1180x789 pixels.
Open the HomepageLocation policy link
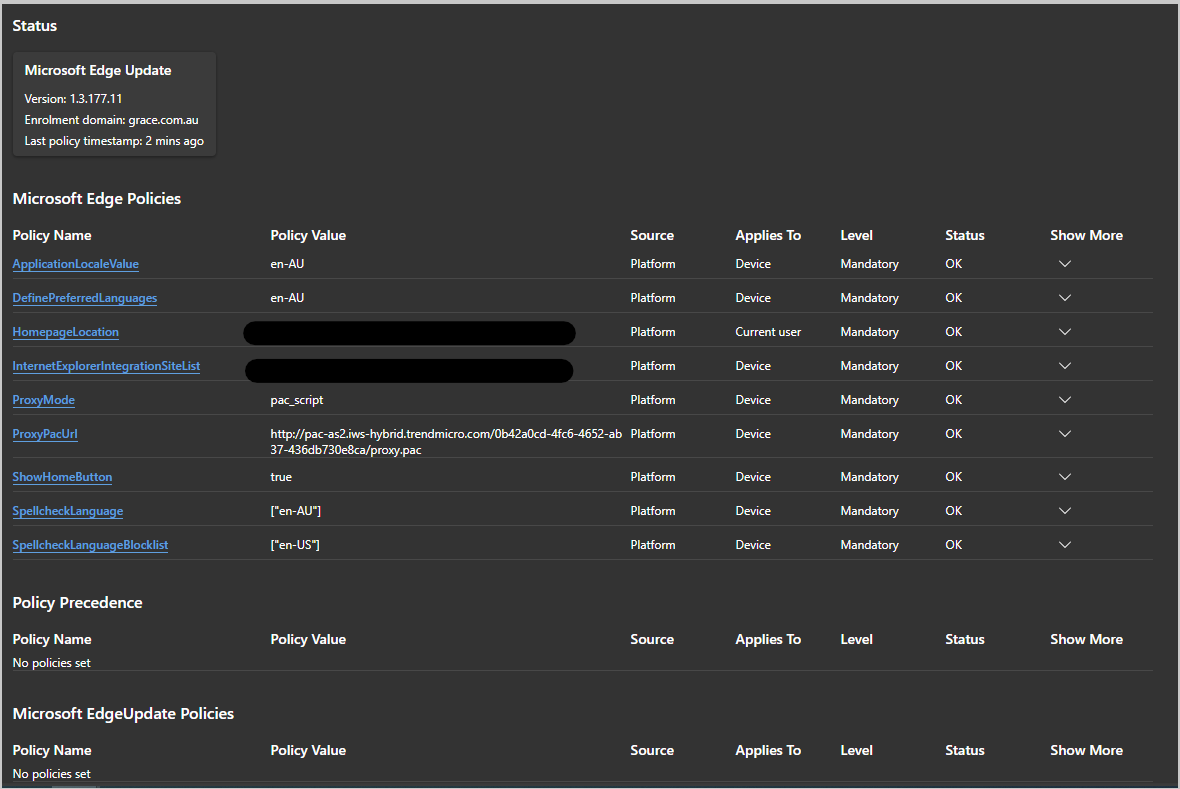pyautogui.click(x=65, y=331)
